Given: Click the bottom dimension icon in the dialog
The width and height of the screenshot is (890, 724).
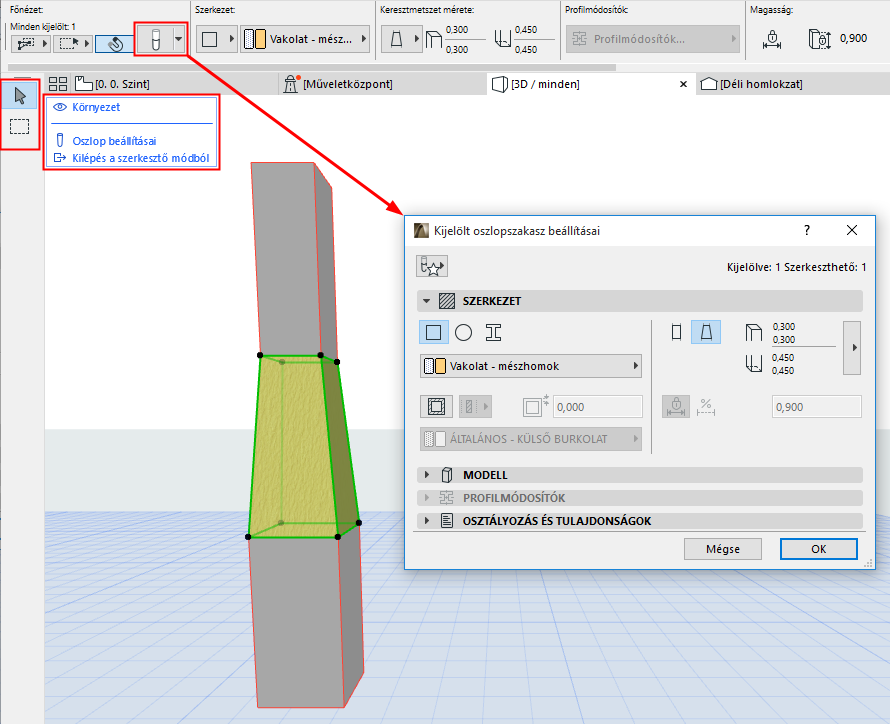Looking at the screenshot, I should [754, 363].
